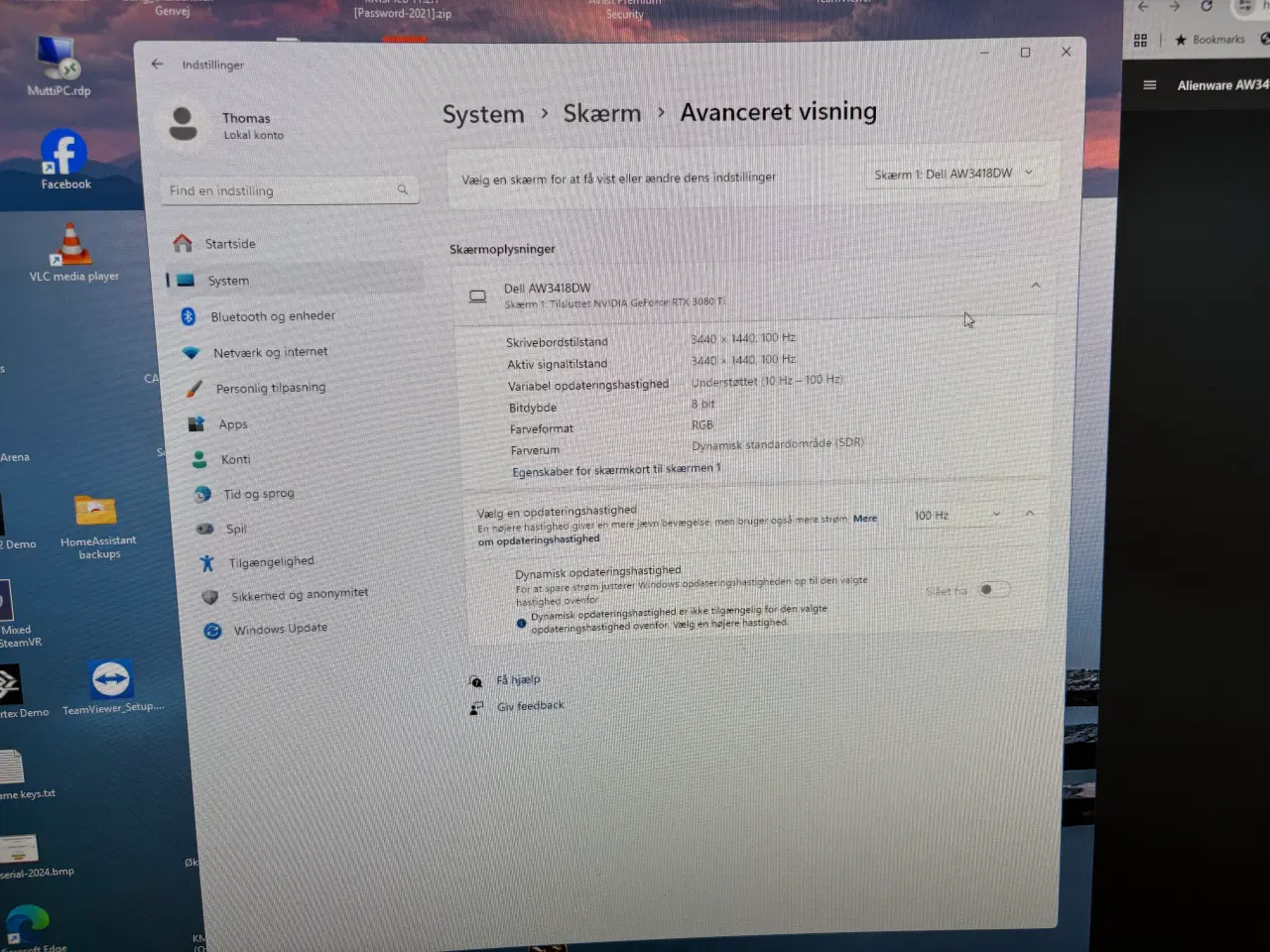The height and width of the screenshot is (952, 1270).
Task: Open the [Password-2021].zip desktop file
Action: [x=402, y=13]
